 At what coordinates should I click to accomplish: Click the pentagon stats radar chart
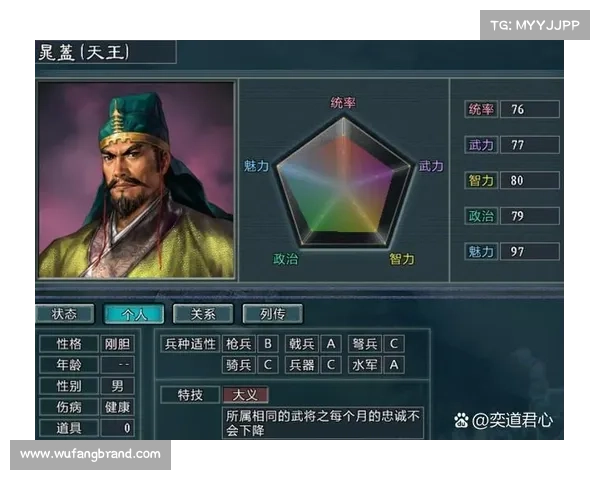(344, 182)
